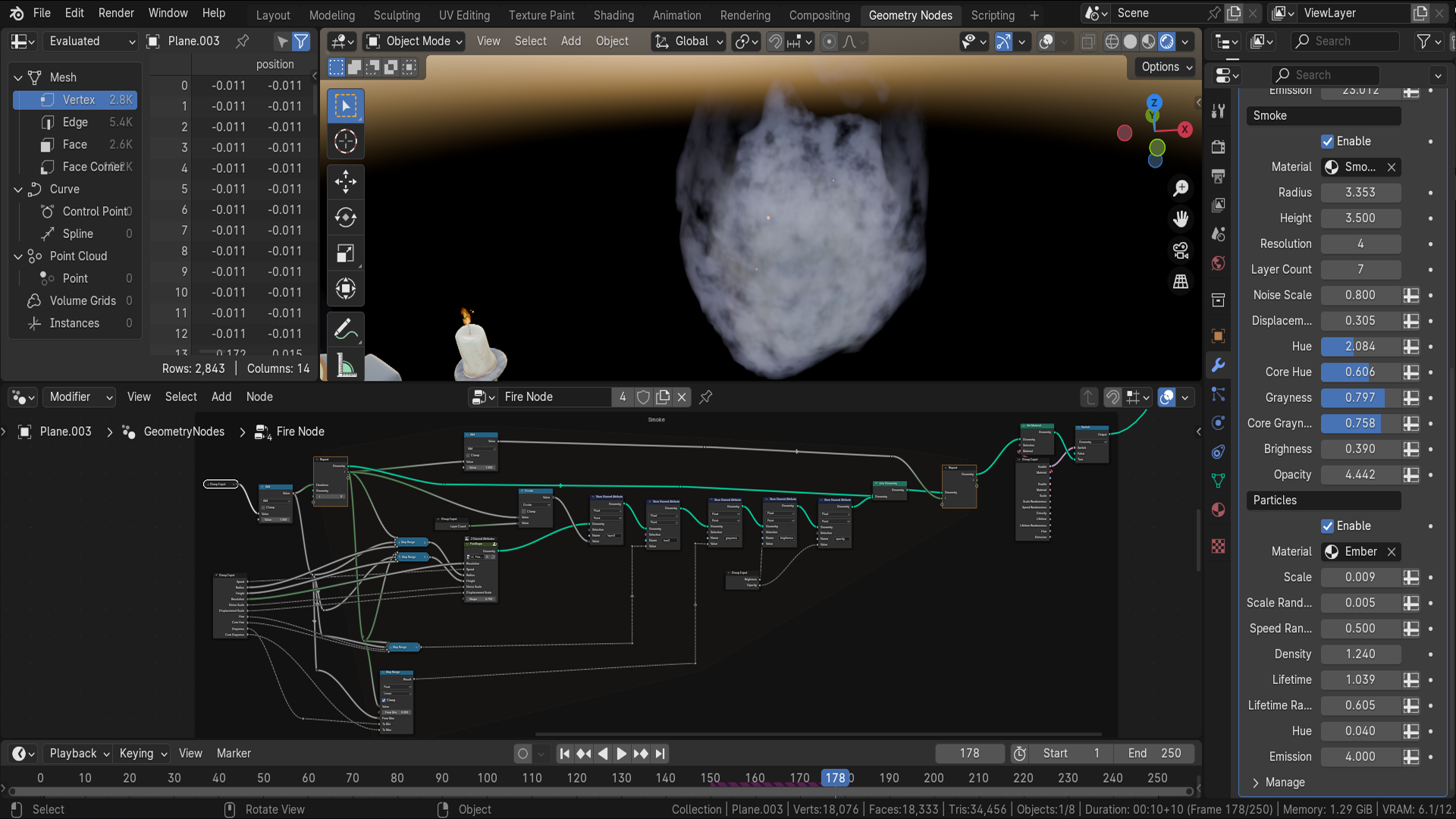Pin the spreadsheet object Plane.003
Screen dimensions: 1456x819
[243, 41]
